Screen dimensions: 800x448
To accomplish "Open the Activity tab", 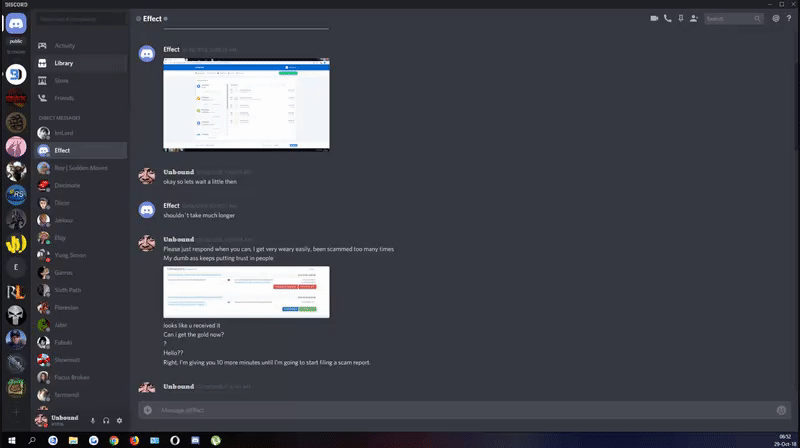I will coord(81,45).
